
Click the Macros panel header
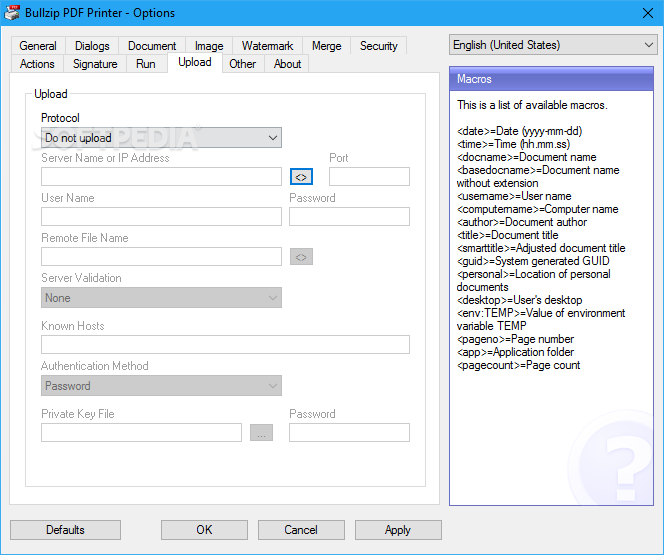click(551, 79)
